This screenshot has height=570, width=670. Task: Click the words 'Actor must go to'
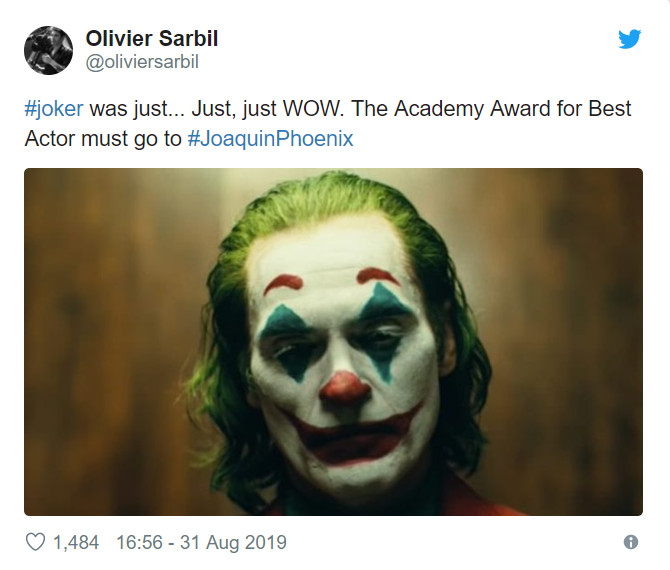103,138
